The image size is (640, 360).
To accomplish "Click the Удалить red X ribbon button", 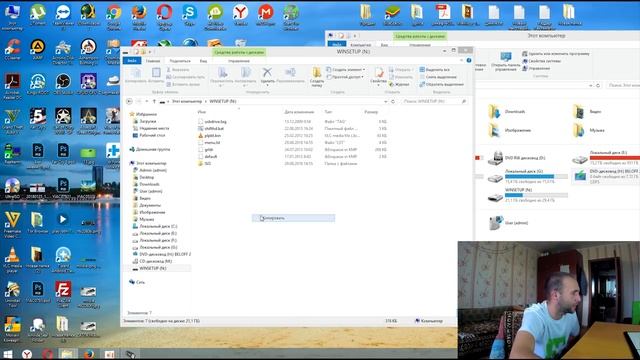I will (267, 76).
